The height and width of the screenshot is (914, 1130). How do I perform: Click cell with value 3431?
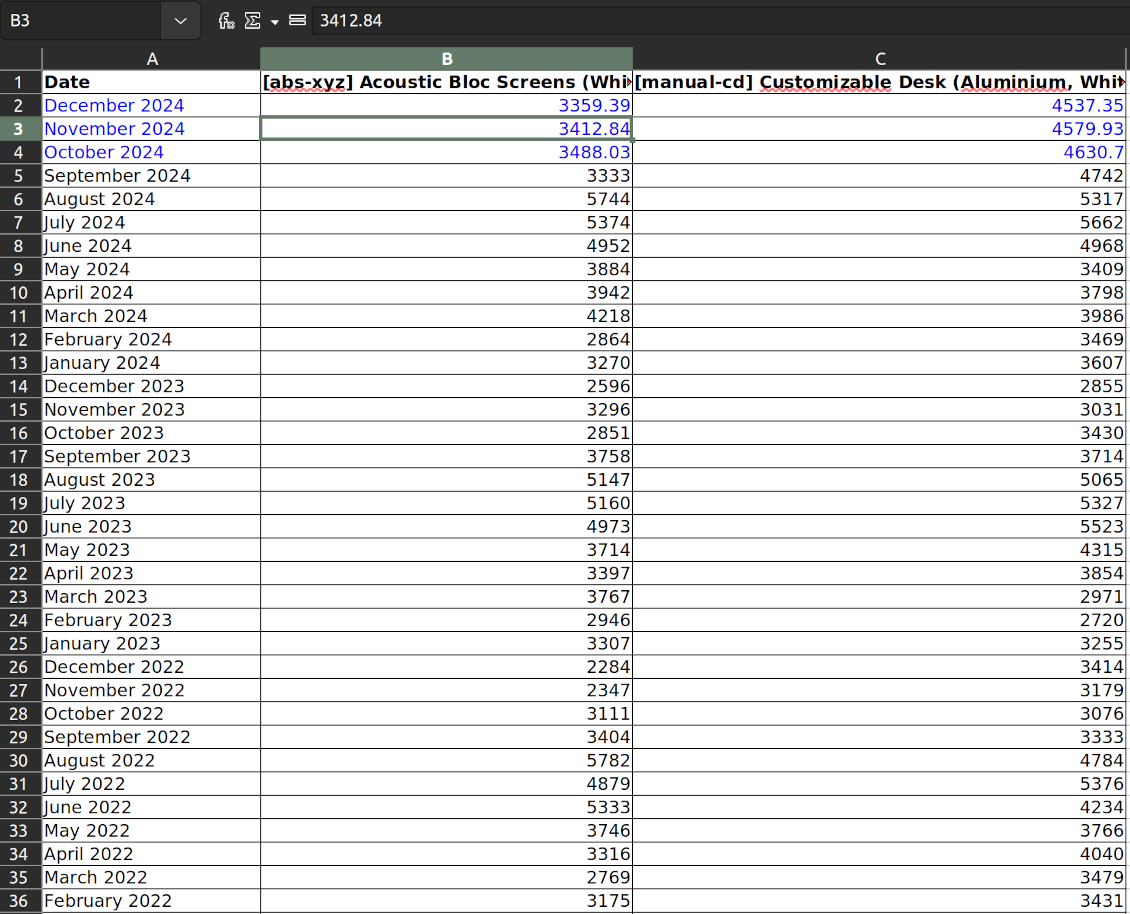pyautogui.click(x=879, y=900)
